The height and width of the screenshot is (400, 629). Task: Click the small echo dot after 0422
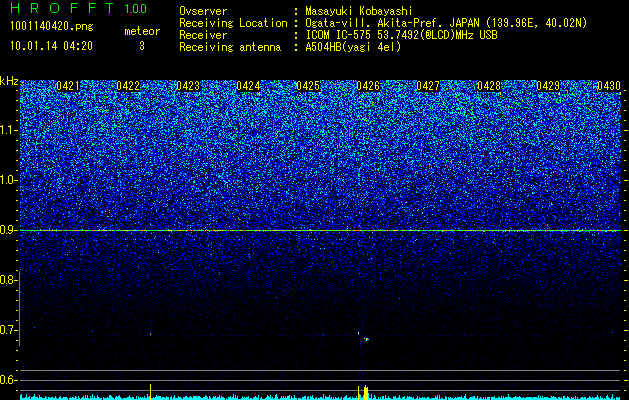150,333
